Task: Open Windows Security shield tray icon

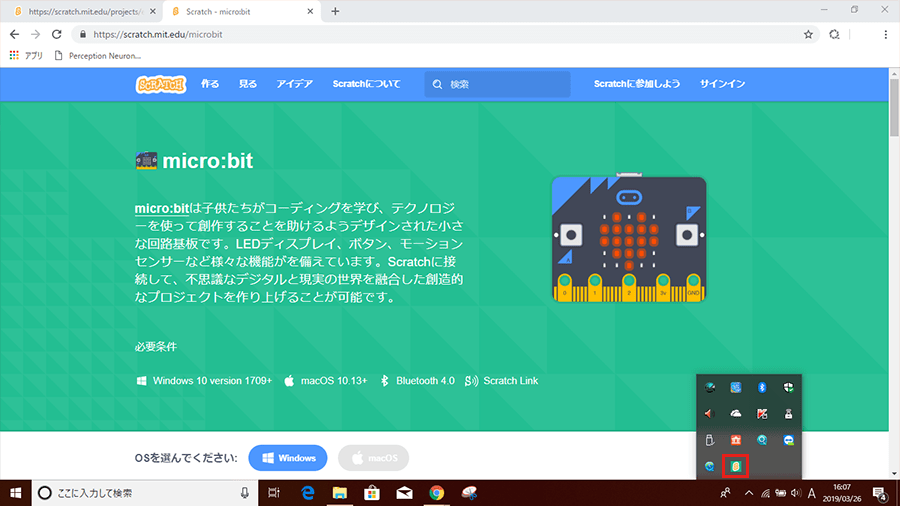Action: pos(788,387)
